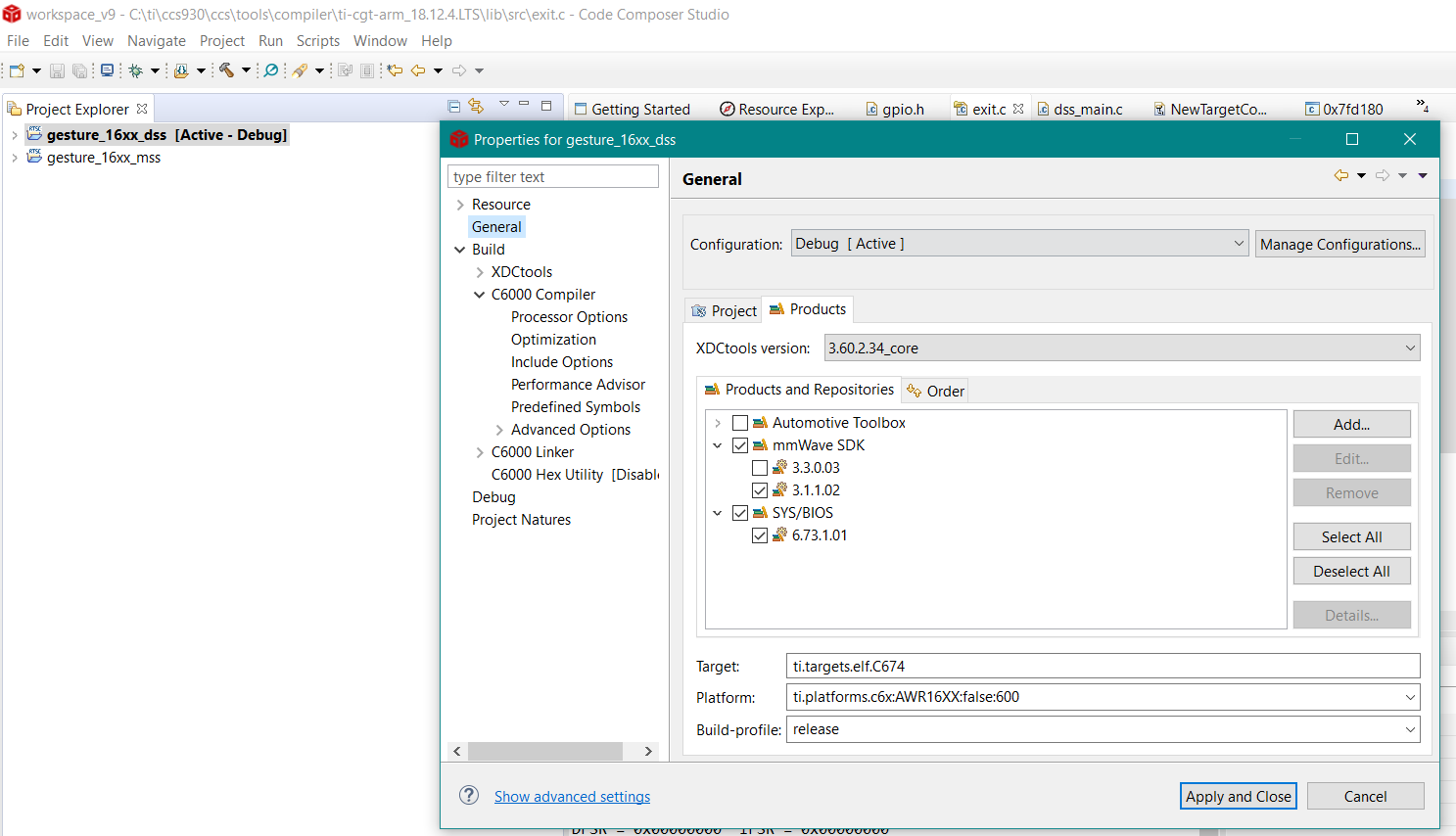The image size is (1456, 836).
Task: Click the main toolbar Forward arrow
Action: click(x=459, y=70)
